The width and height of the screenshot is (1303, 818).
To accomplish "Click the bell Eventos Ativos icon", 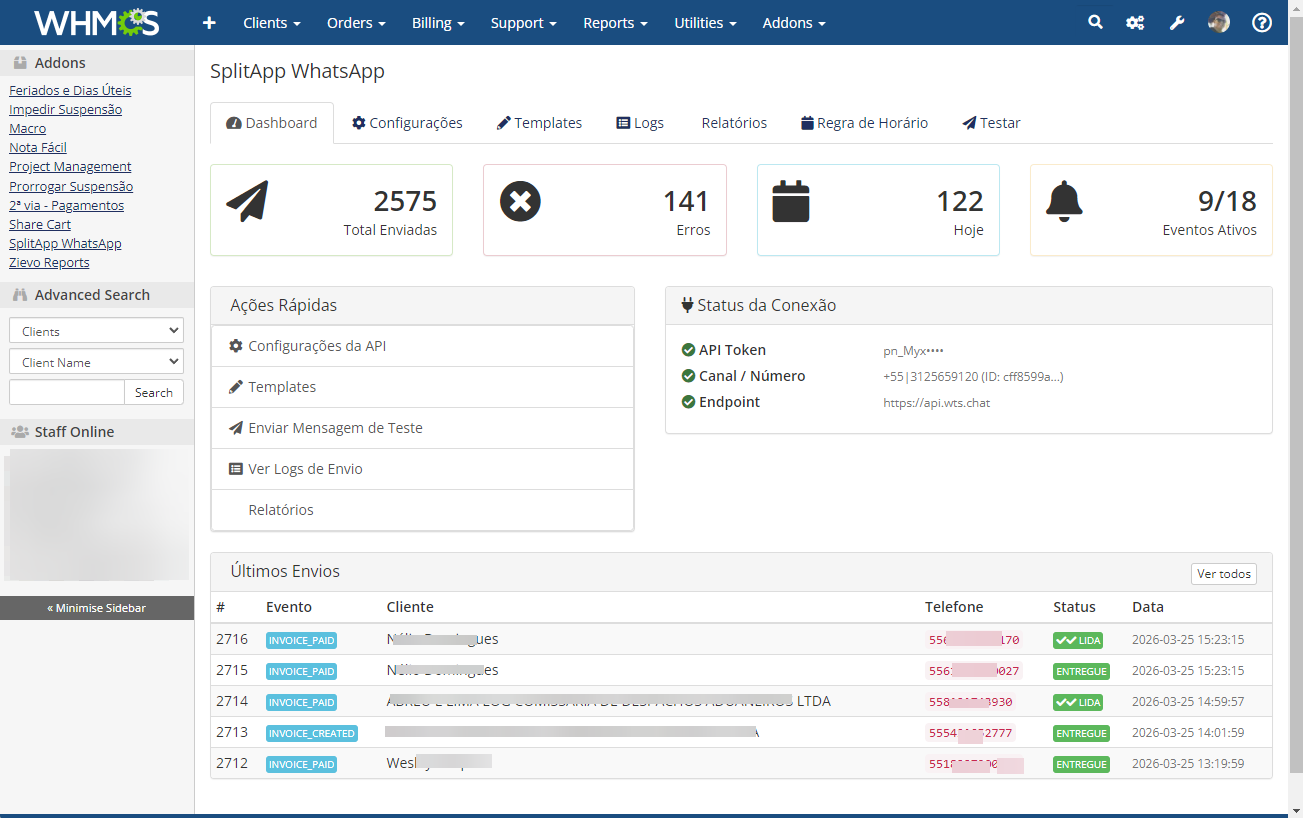I will 1064,201.
